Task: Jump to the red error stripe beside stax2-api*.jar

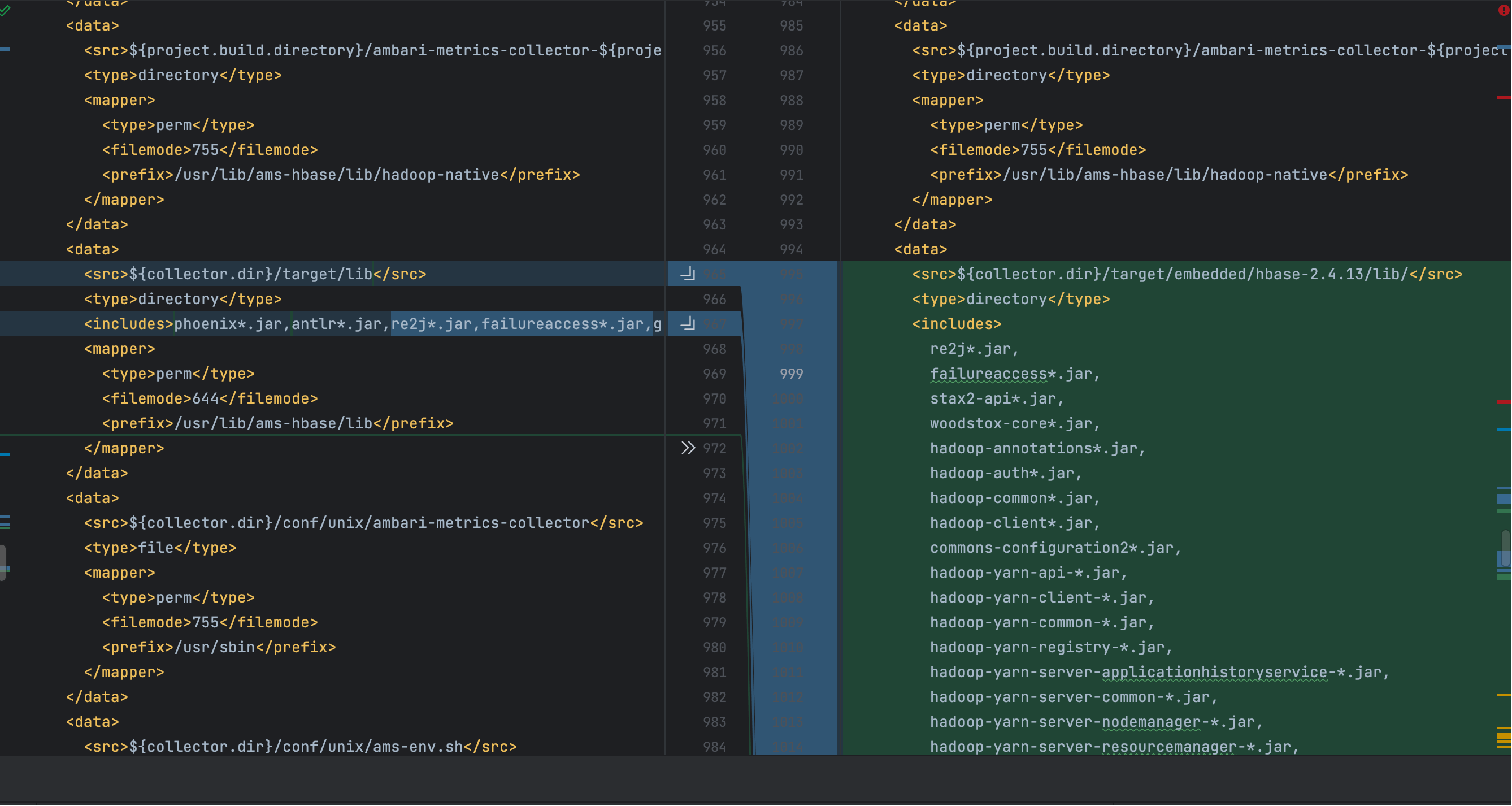Action: pyautogui.click(x=1504, y=401)
